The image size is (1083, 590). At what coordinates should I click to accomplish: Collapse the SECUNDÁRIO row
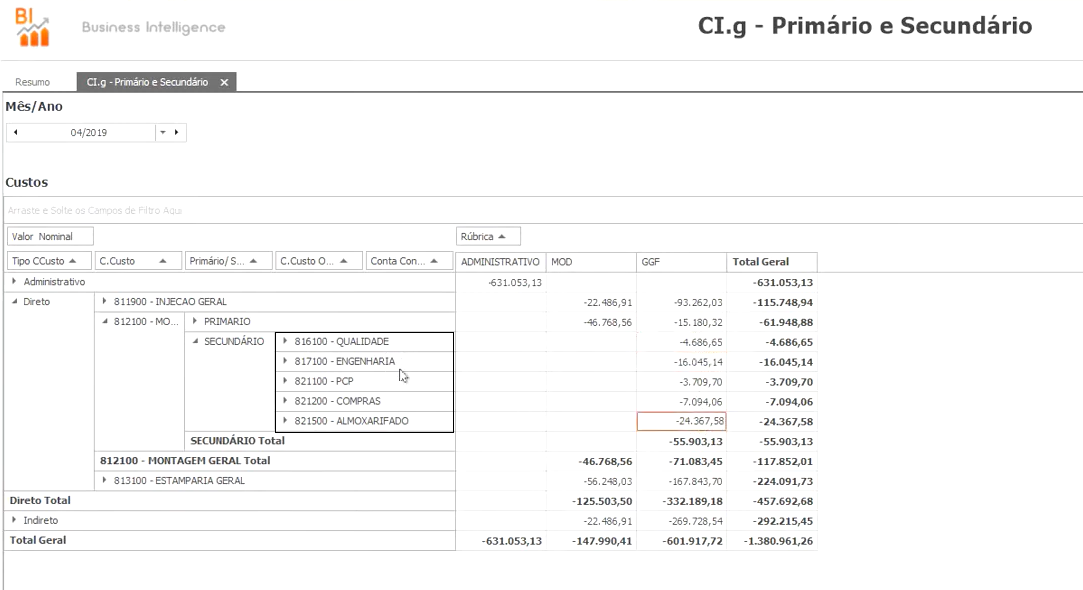pyautogui.click(x=195, y=341)
